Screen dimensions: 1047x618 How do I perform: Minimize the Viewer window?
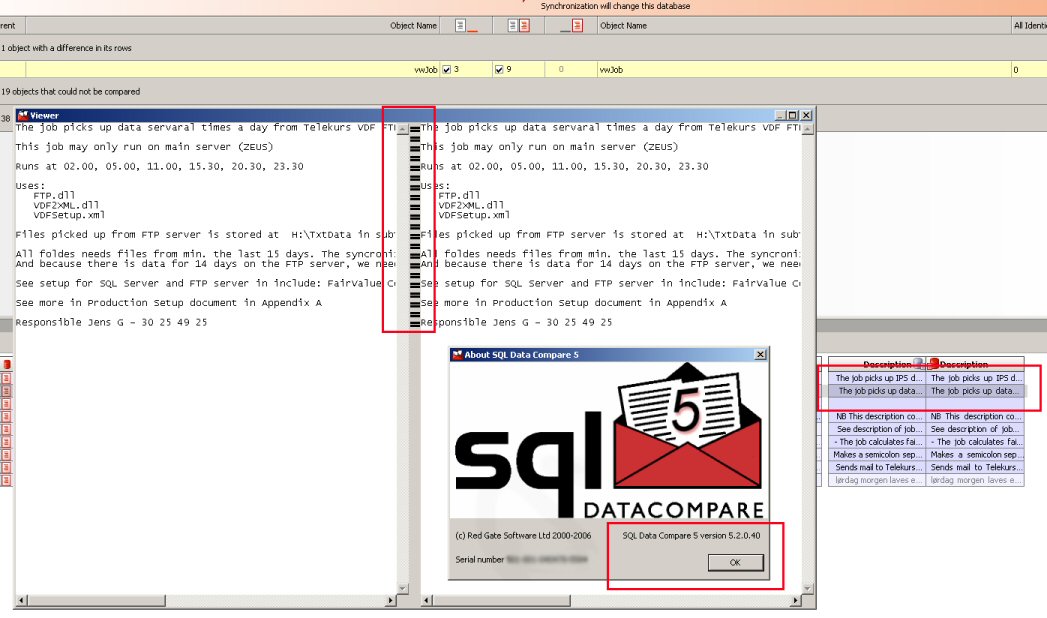[781, 115]
